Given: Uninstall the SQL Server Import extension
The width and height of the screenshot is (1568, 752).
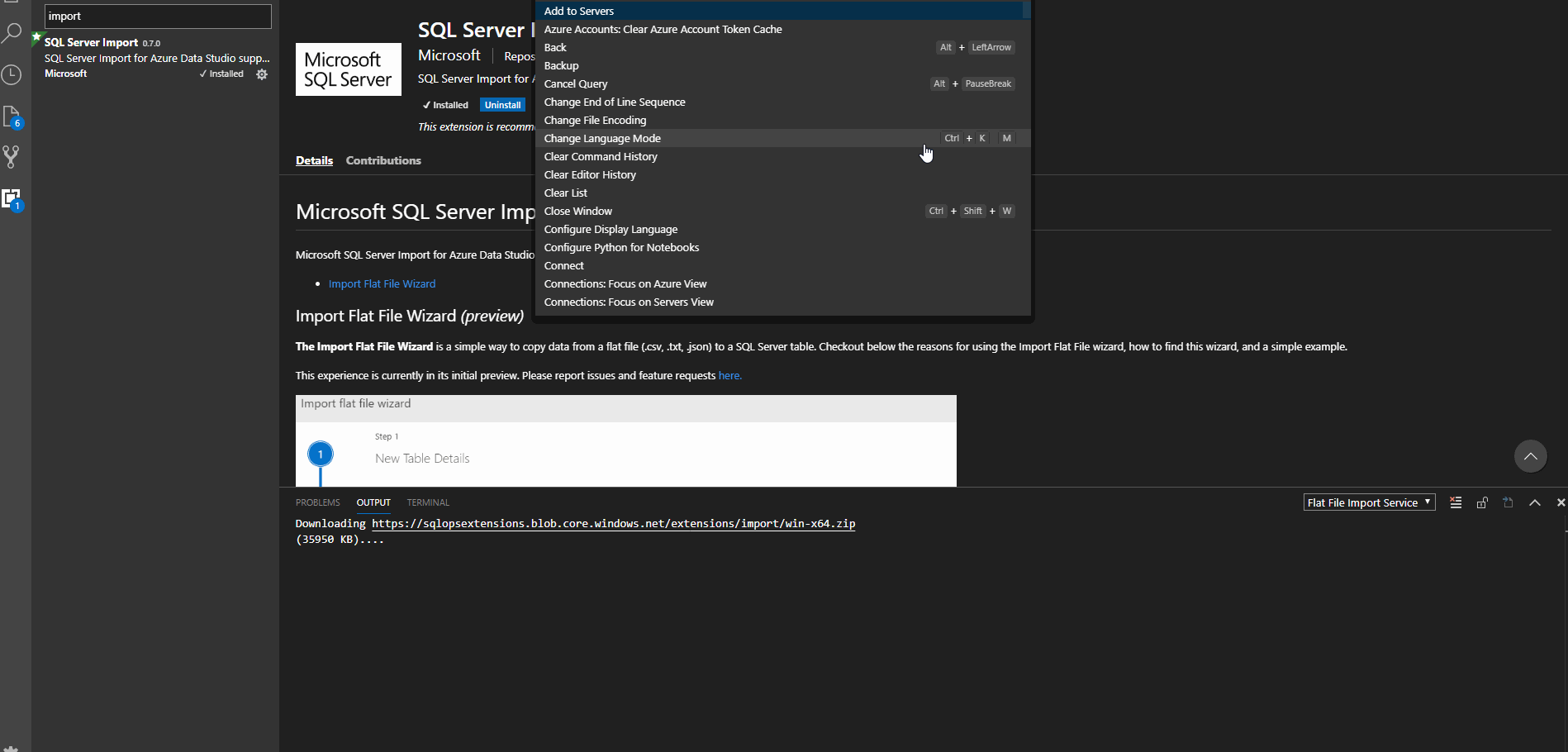Looking at the screenshot, I should (502, 104).
